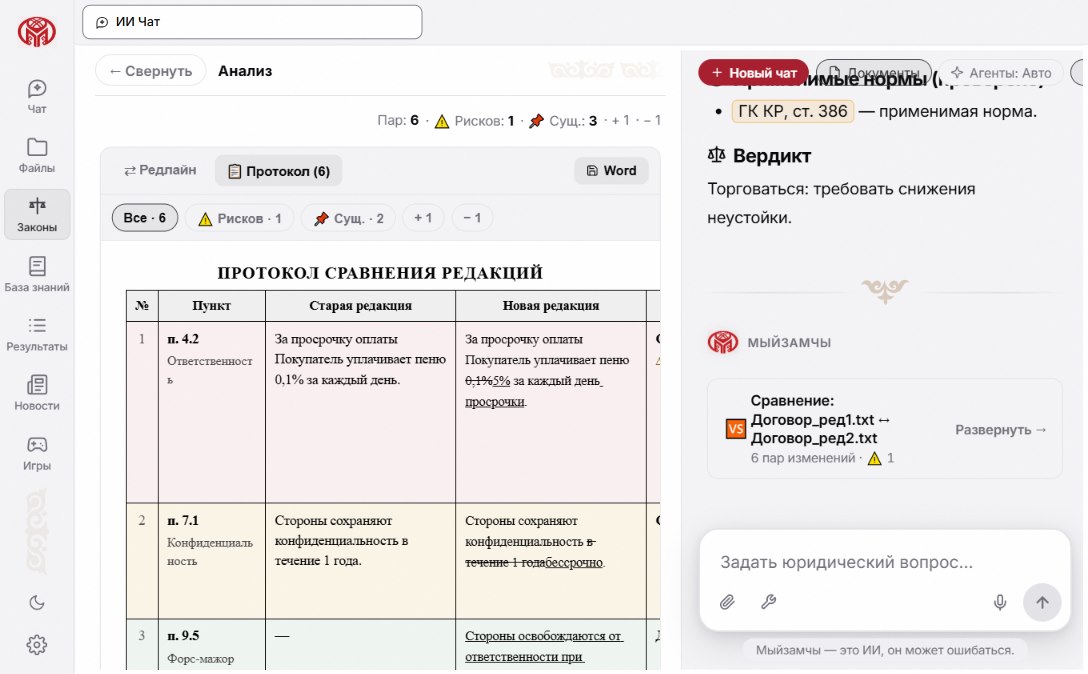The image size is (1088, 674).
Task: Click the Пункт column header
Action: point(212,305)
